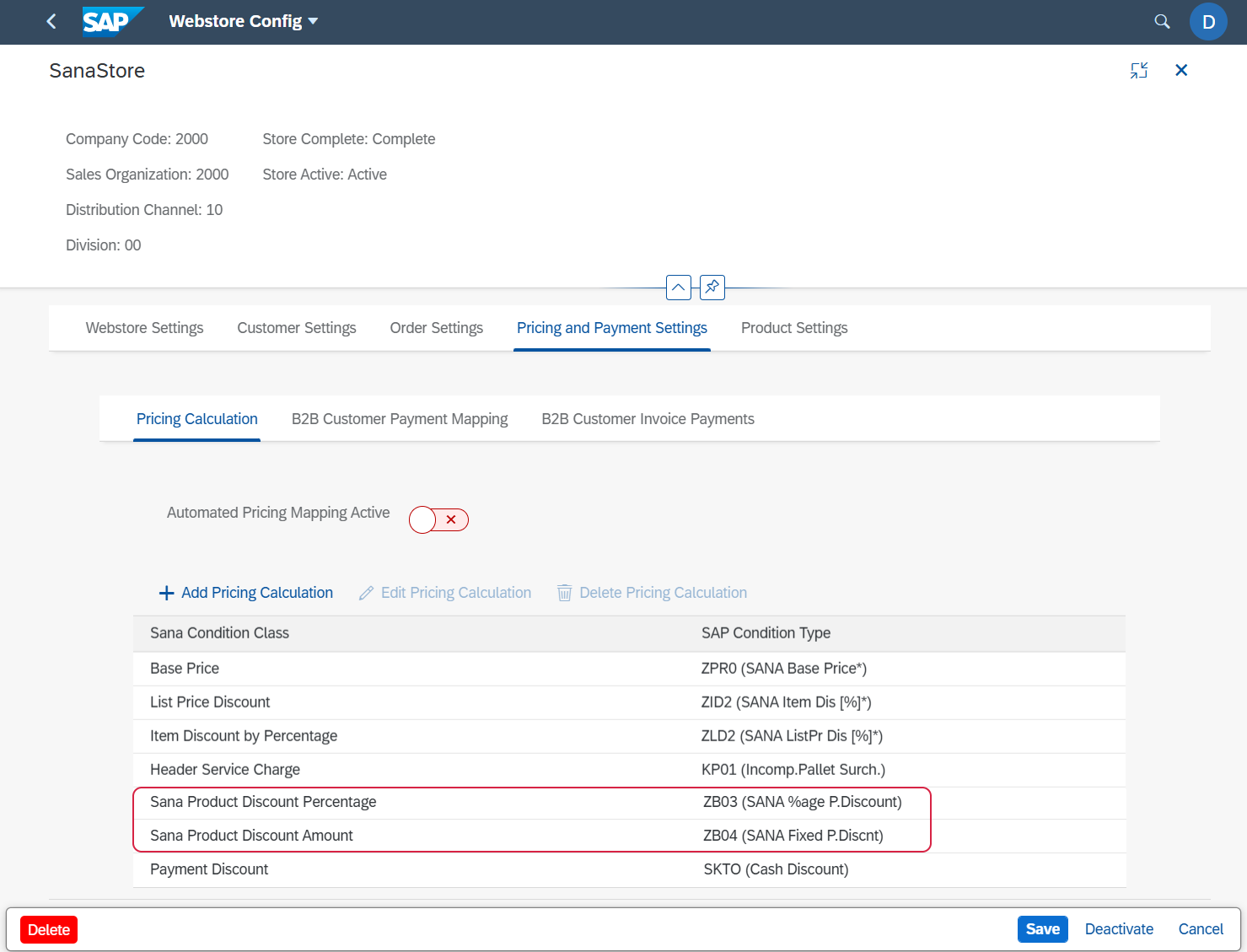Click the SanaStore page title
This screenshot has height=952, width=1247.
coord(97,71)
